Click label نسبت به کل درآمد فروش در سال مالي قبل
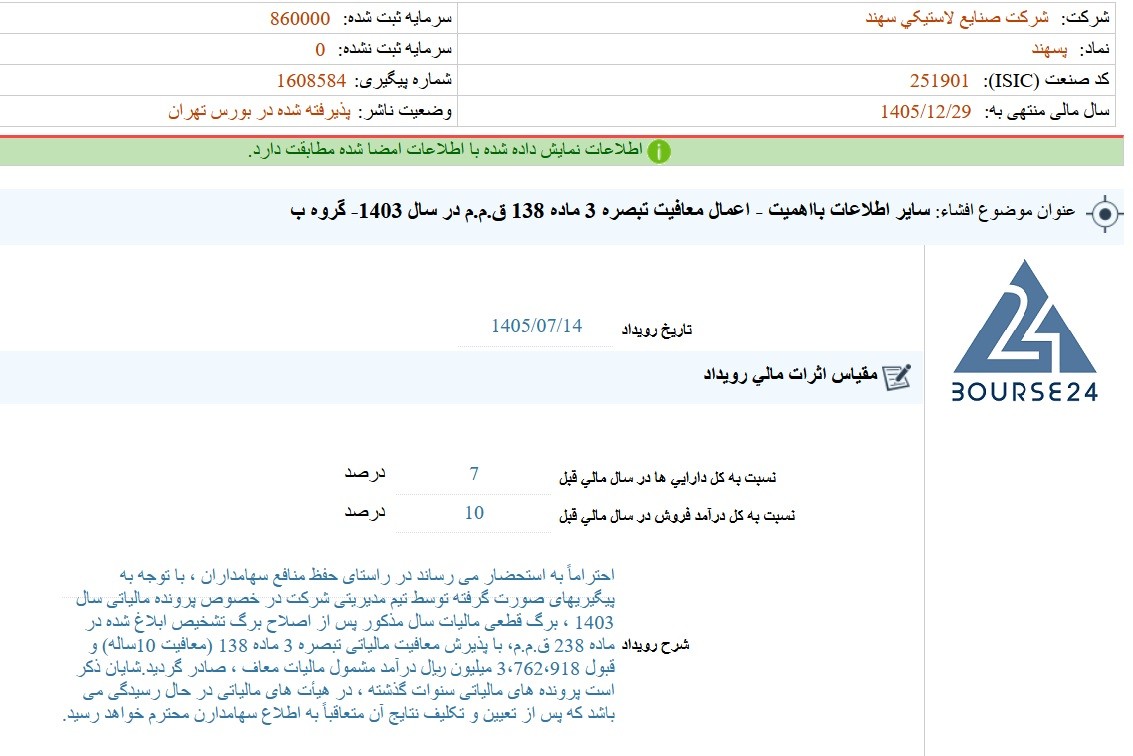The width and height of the screenshot is (1133, 756). click(x=677, y=515)
